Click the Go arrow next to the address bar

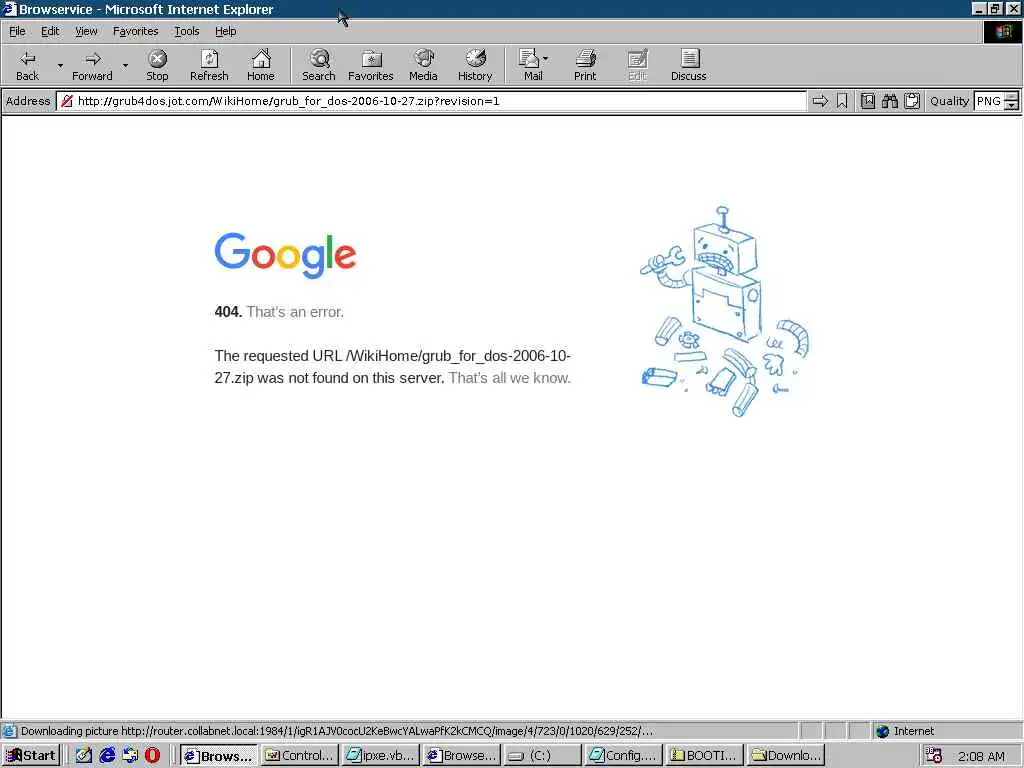[x=820, y=101]
